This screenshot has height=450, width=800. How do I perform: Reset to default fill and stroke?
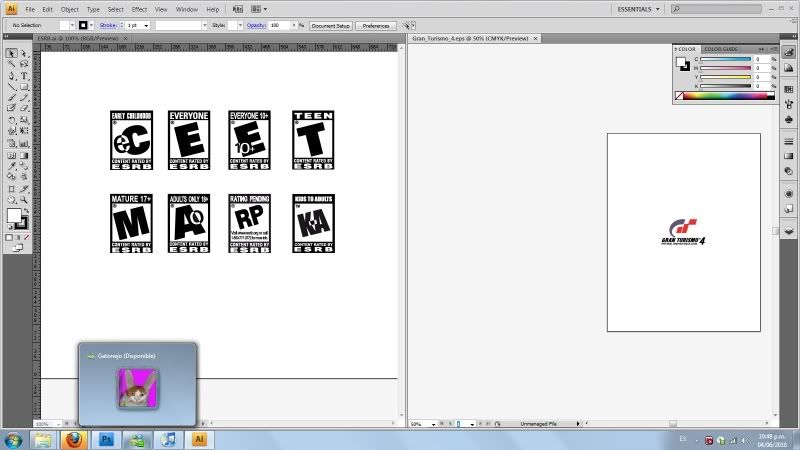(x=10, y=227)
